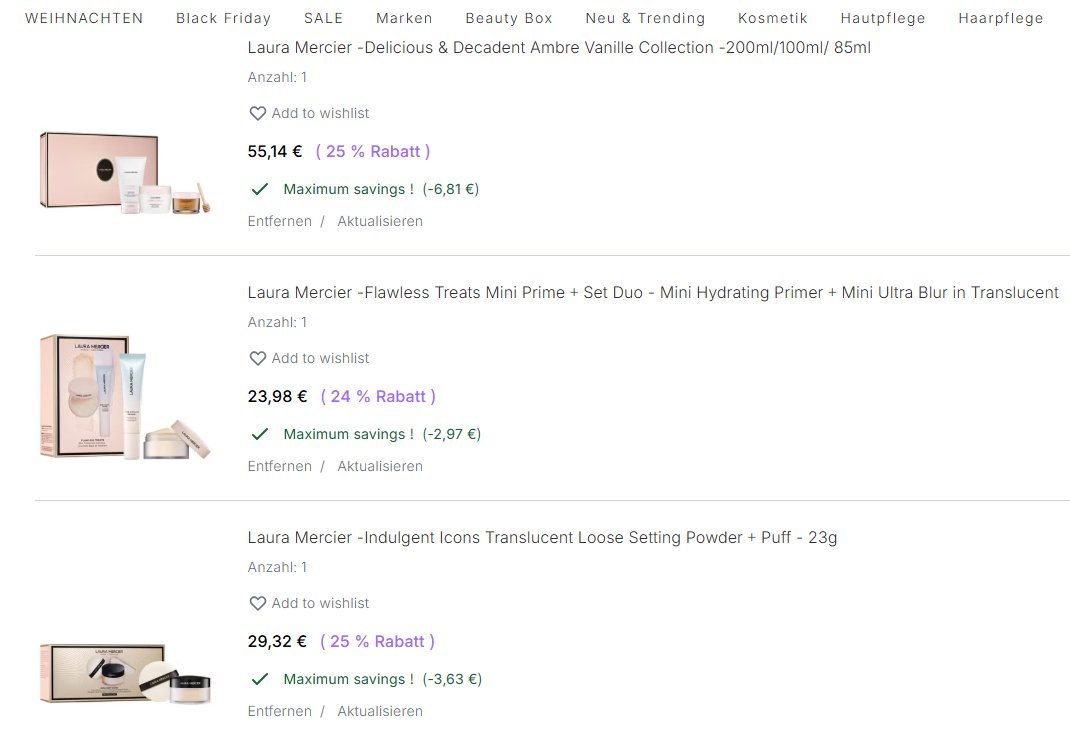Click heart icon for Ambre Vanille Collection
The width and height of the screenshot is (1070, 741).
pos(257,114)
